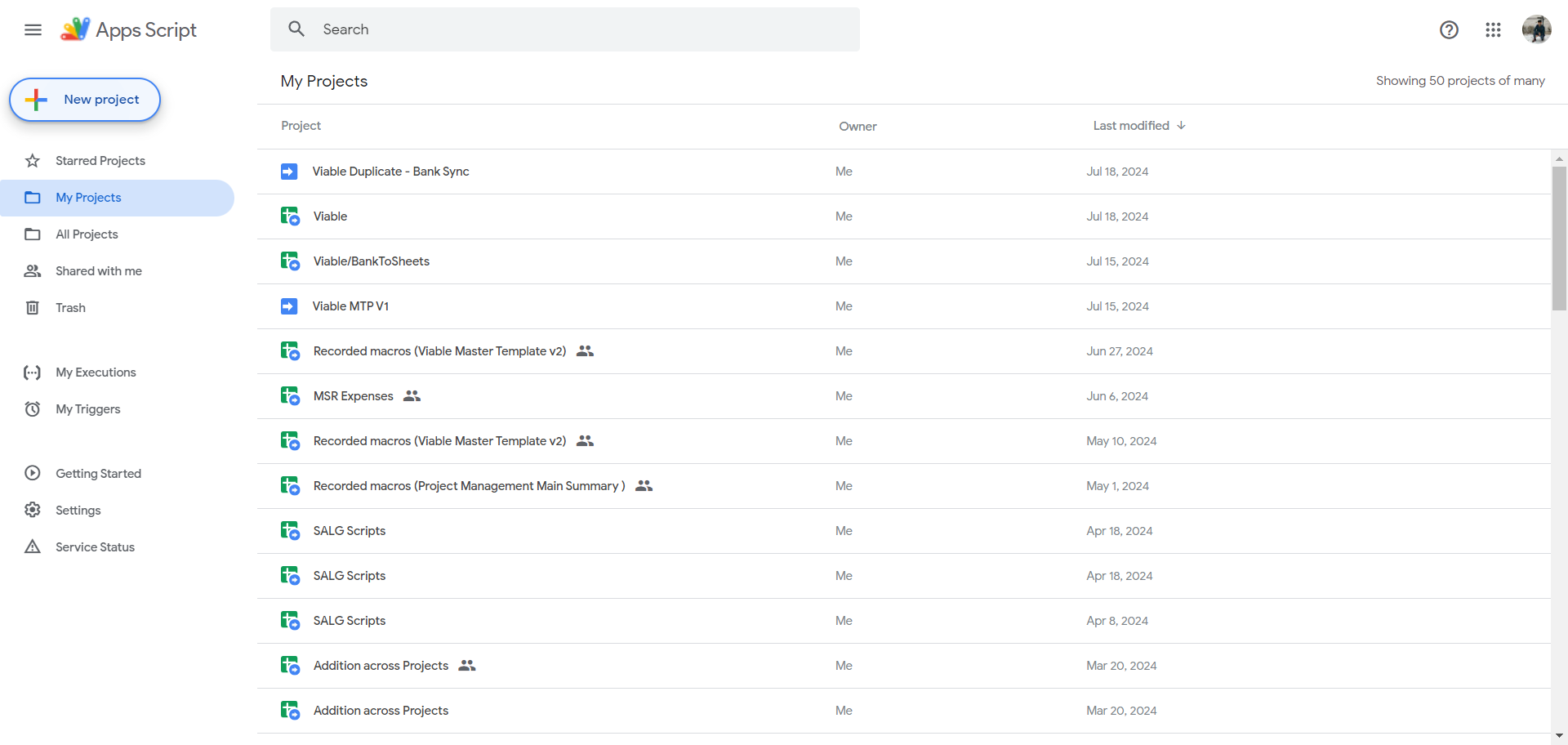Open Trash in the sidebar
Image resolution: width=1568 pixels, height=745 pixels.
pos(70,308)
